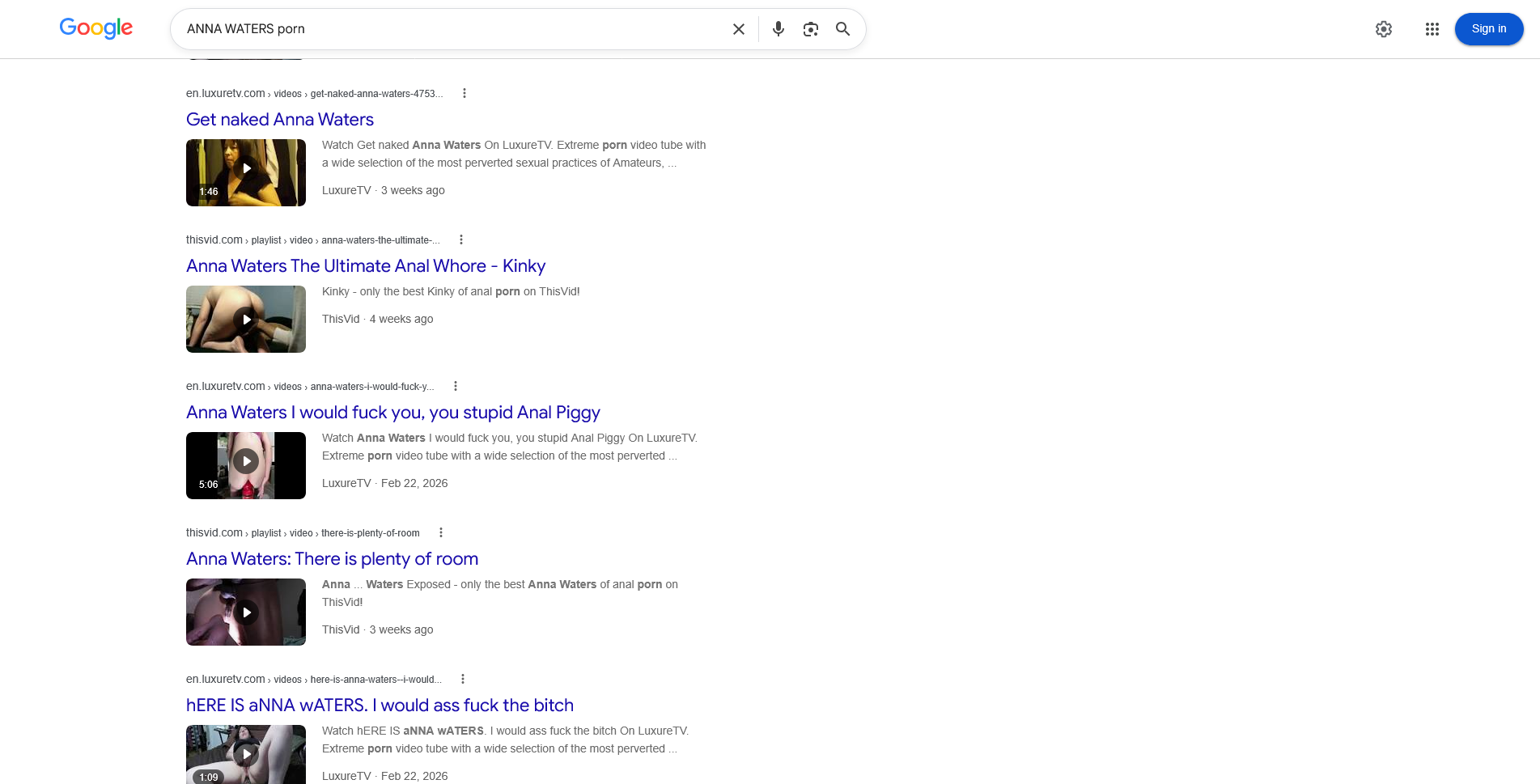The width and height of the screenshot is (1540, 784).
Task: Open the "There is plenty of room" result title
Action: pyautogui.click(x=332, y=559)
